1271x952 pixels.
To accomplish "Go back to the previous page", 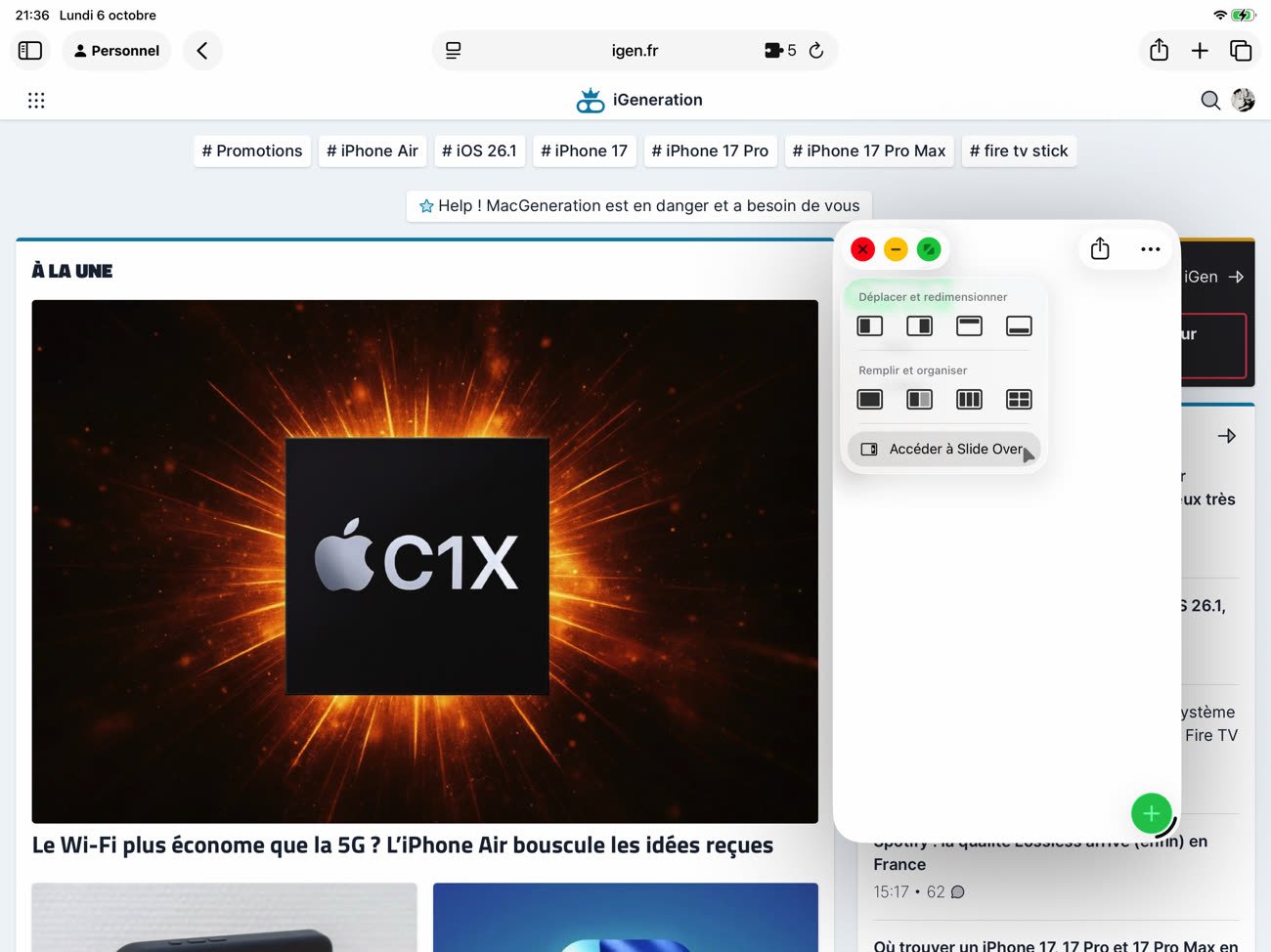I will pos(202,51).
